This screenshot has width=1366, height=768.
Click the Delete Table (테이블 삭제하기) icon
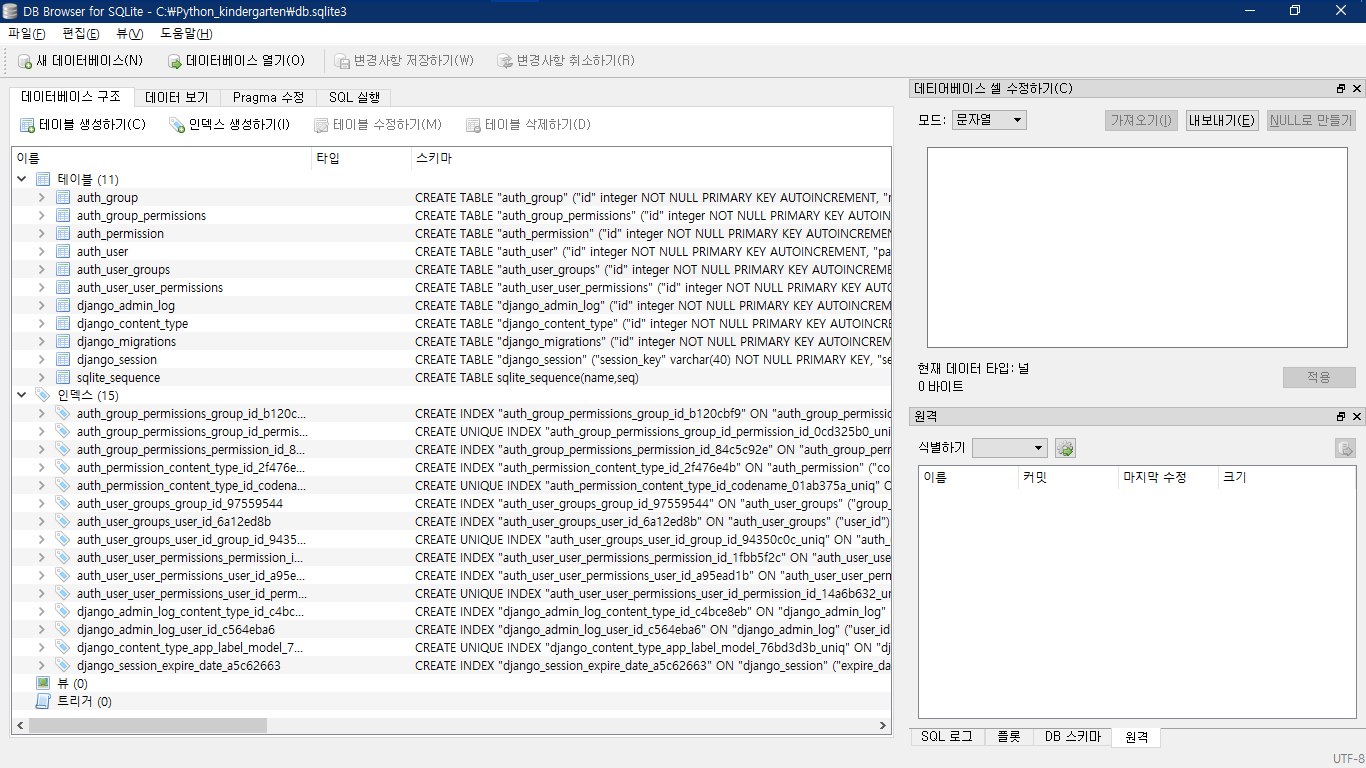[x=474, y=125]
